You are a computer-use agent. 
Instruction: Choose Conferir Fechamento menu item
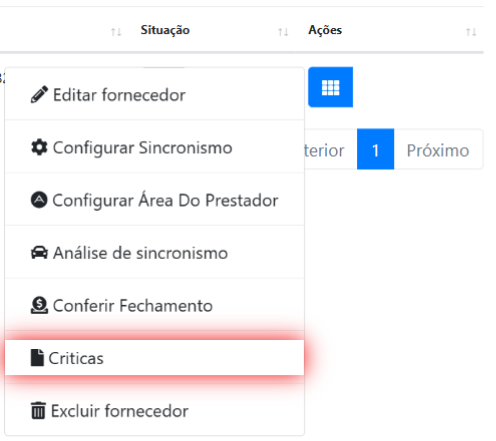click(155, 305)
